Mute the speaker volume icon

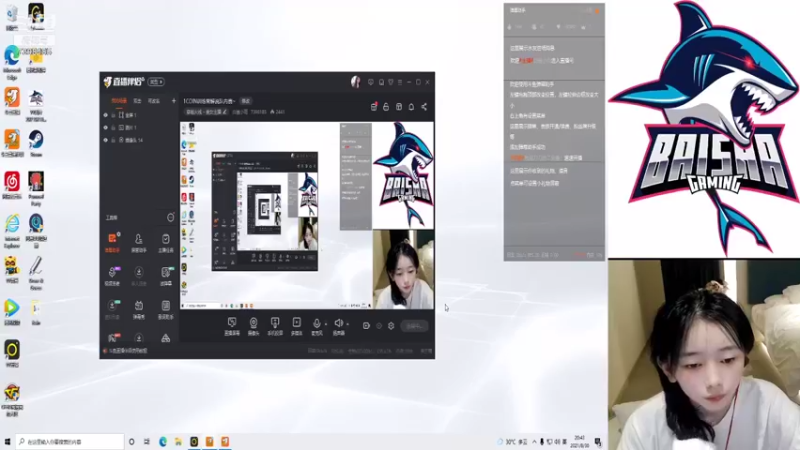[338, 323]
